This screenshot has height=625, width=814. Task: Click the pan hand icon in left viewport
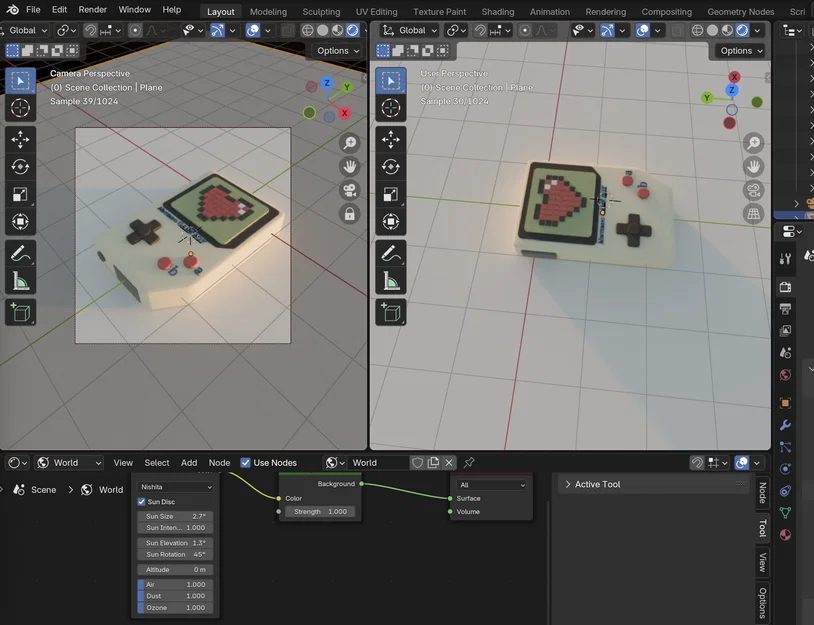(350, 167)
